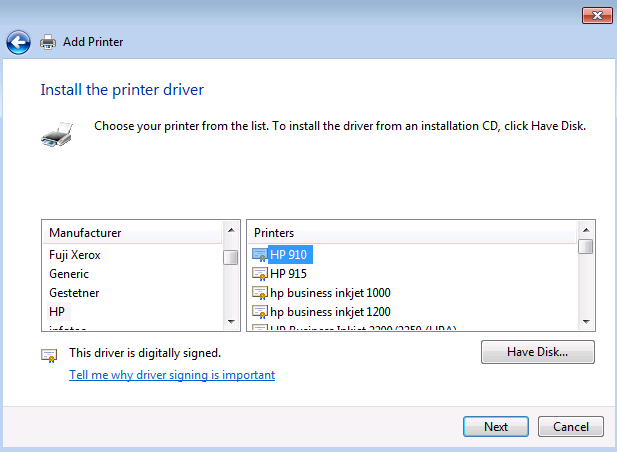This screenshot has width=617, height=452.
Task: Select Generic in Manufacturer list
Action: (x=69, y=274)
